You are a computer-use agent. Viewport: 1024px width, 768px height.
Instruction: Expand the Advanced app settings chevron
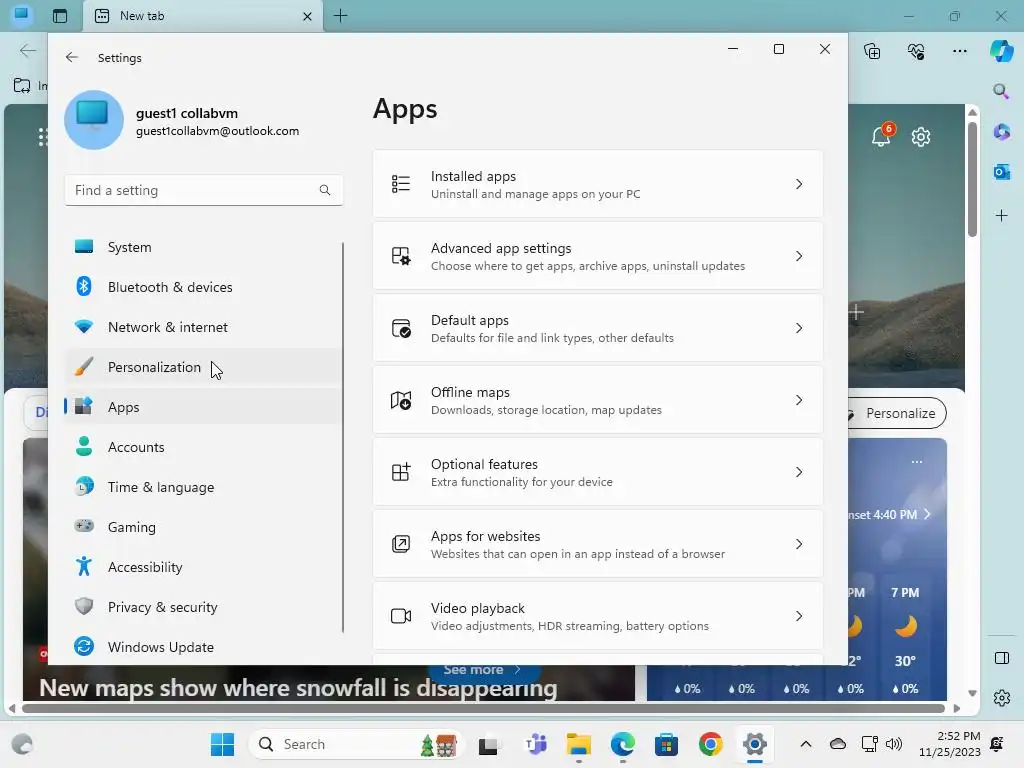coord(799,256)
